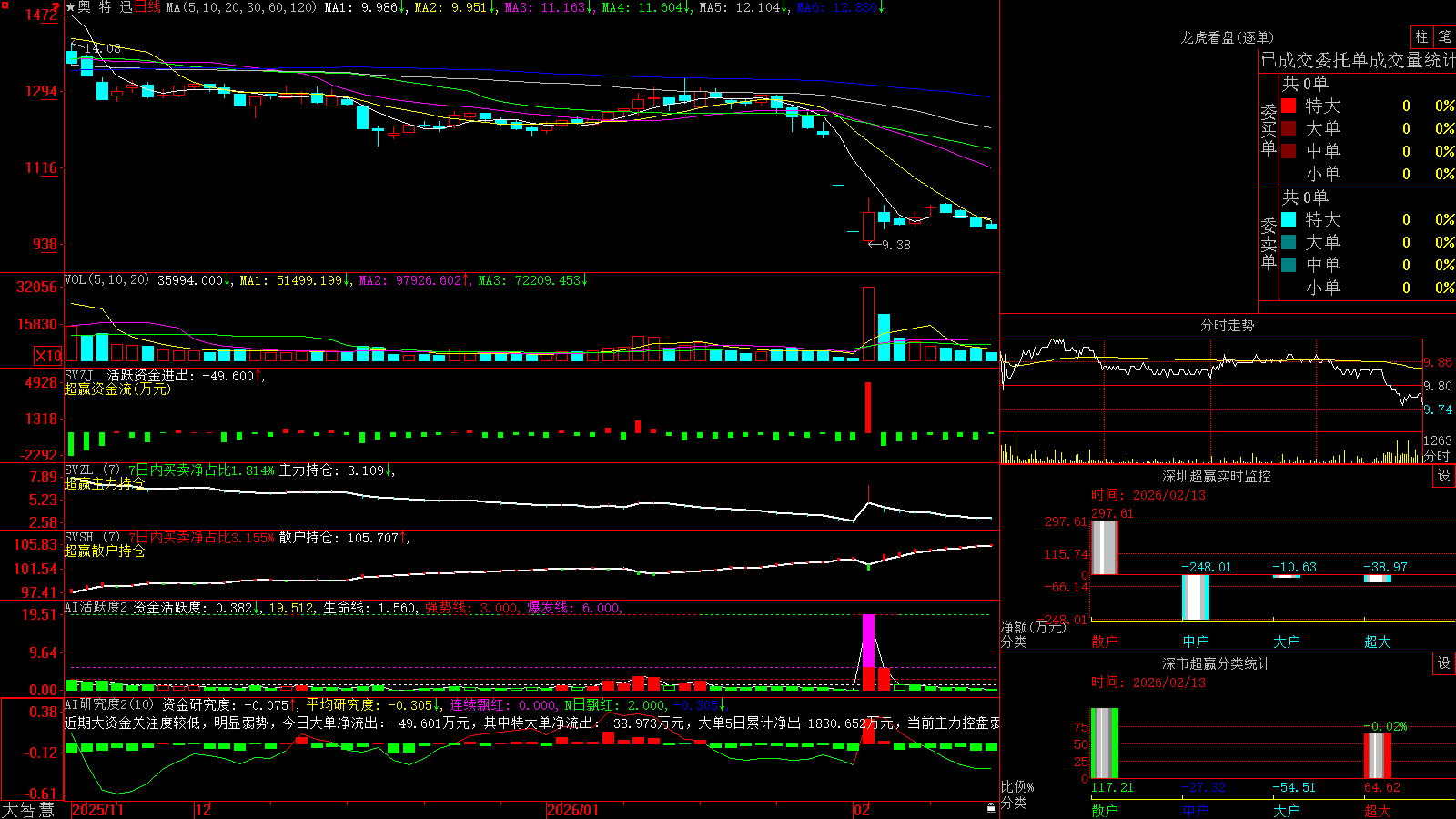Click the 64.62 超大 percentage bar

[1378, 755]
